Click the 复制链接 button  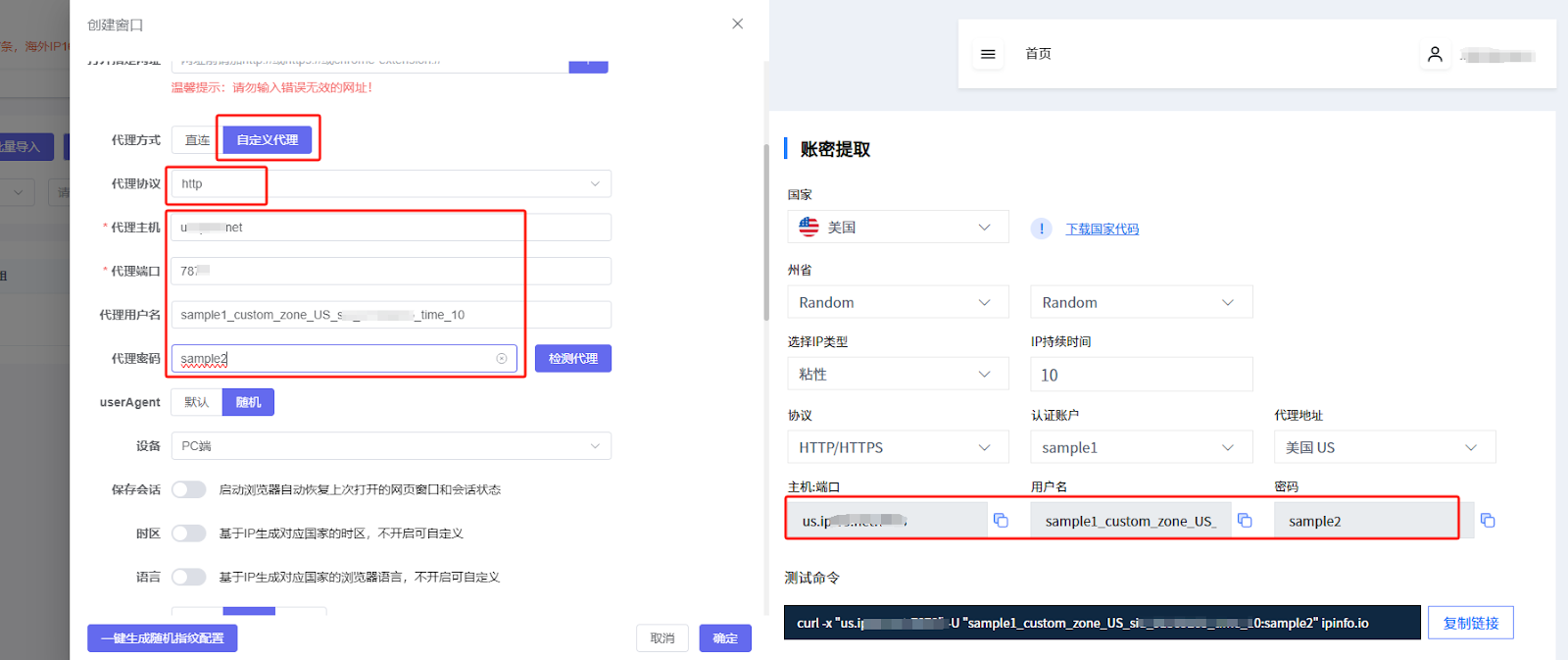(x=1470, y=623)
